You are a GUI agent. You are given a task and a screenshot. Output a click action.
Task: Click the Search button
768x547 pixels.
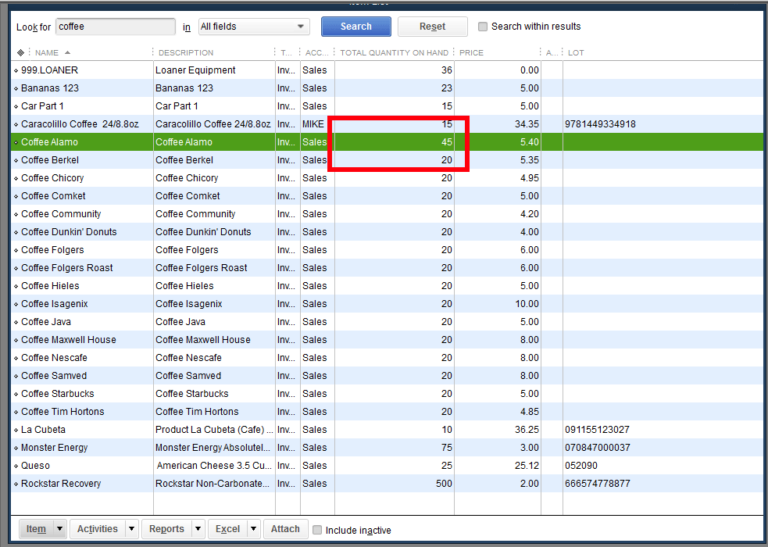tap(356, 26)
